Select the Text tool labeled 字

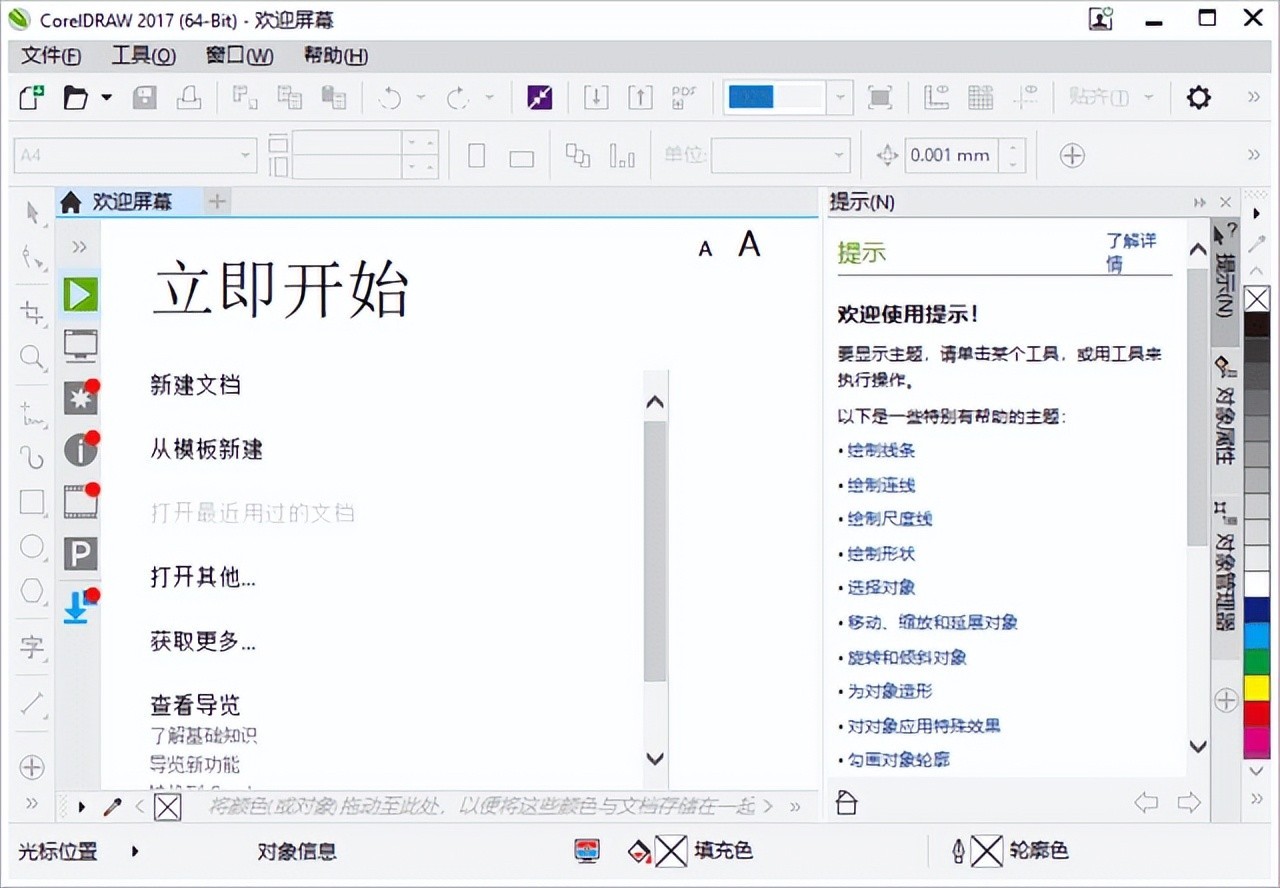(32, 647)
